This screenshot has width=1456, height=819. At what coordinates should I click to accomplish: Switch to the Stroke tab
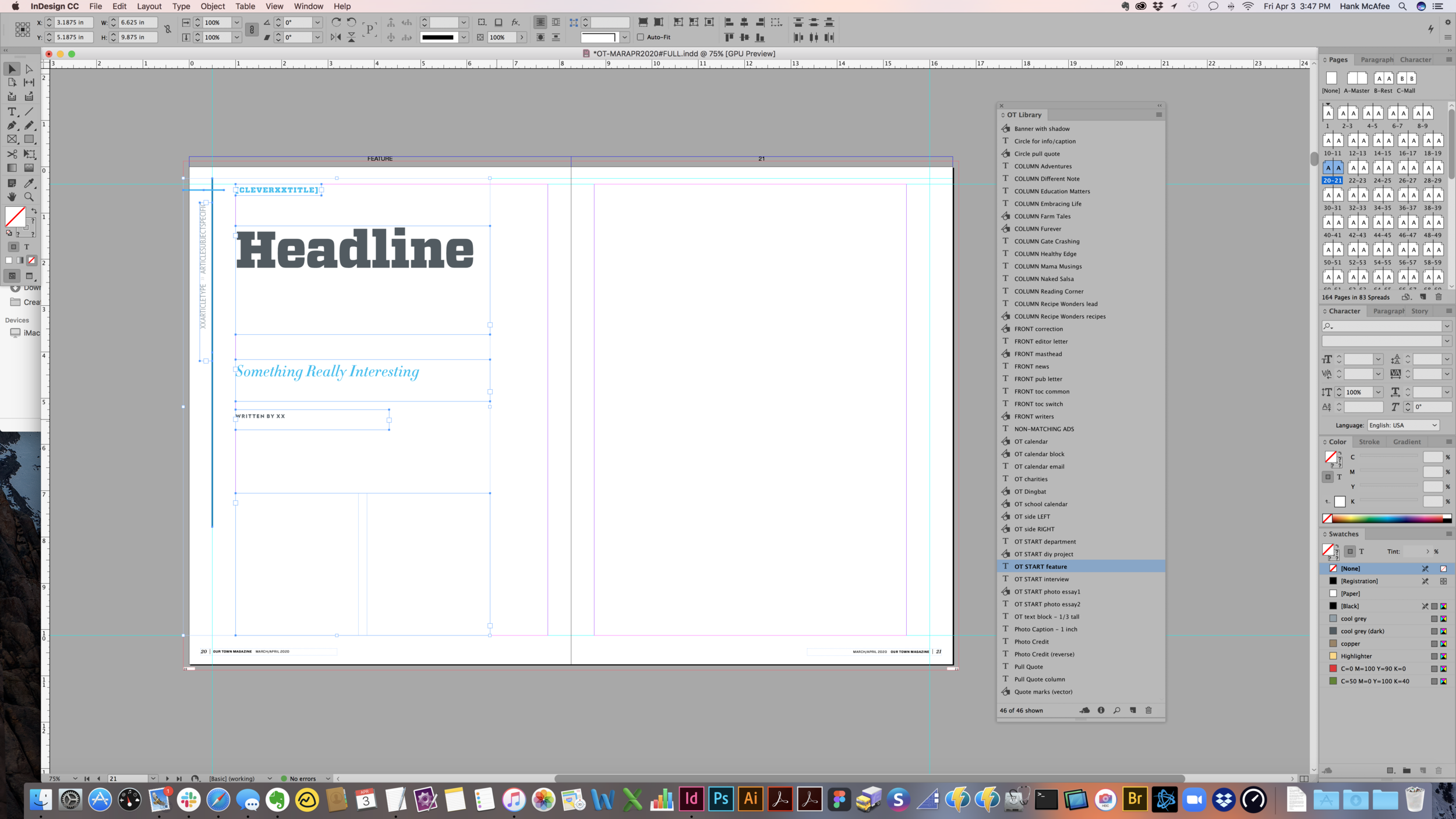(x=1369, y=442)
